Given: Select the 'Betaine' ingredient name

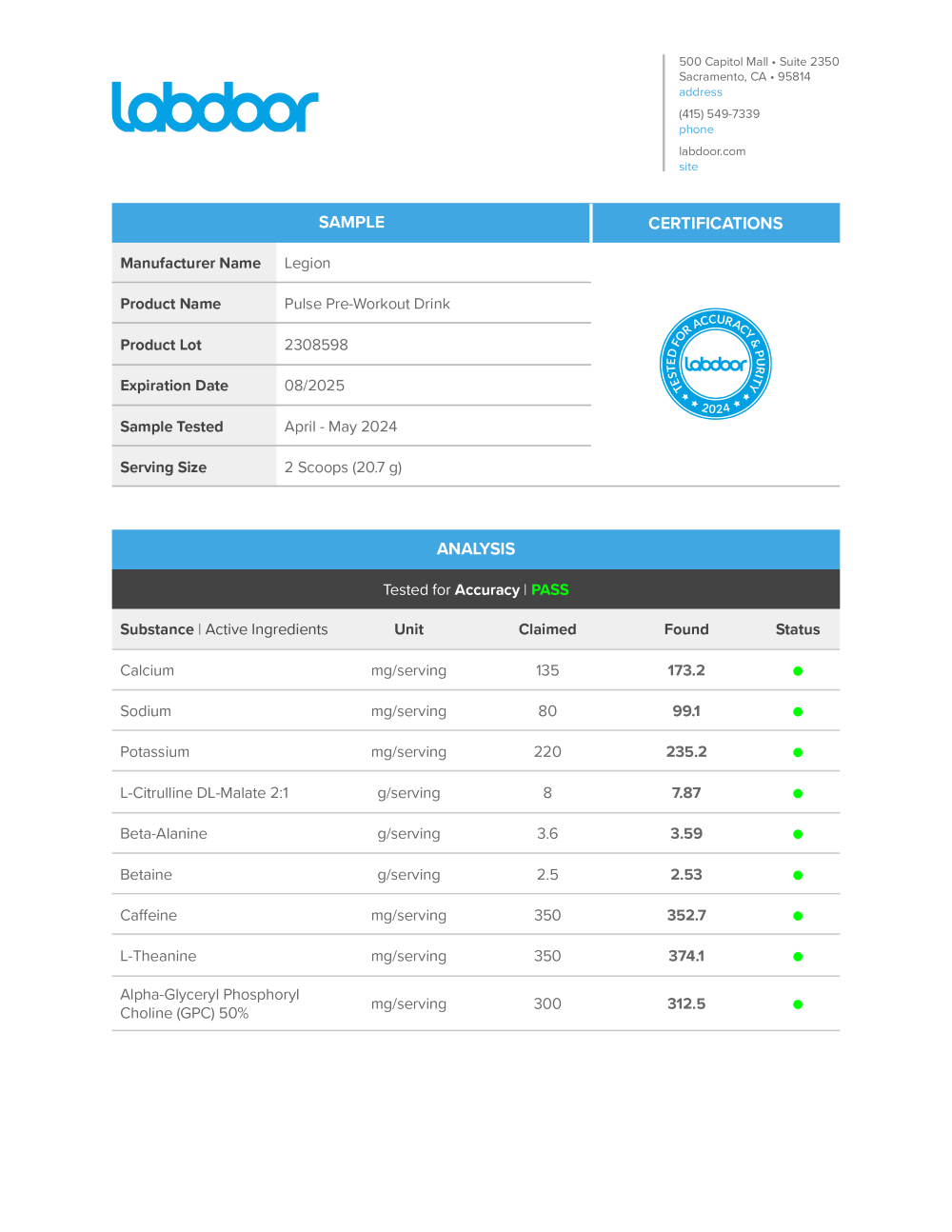Looking at the screenshot, I should point(146,875).
